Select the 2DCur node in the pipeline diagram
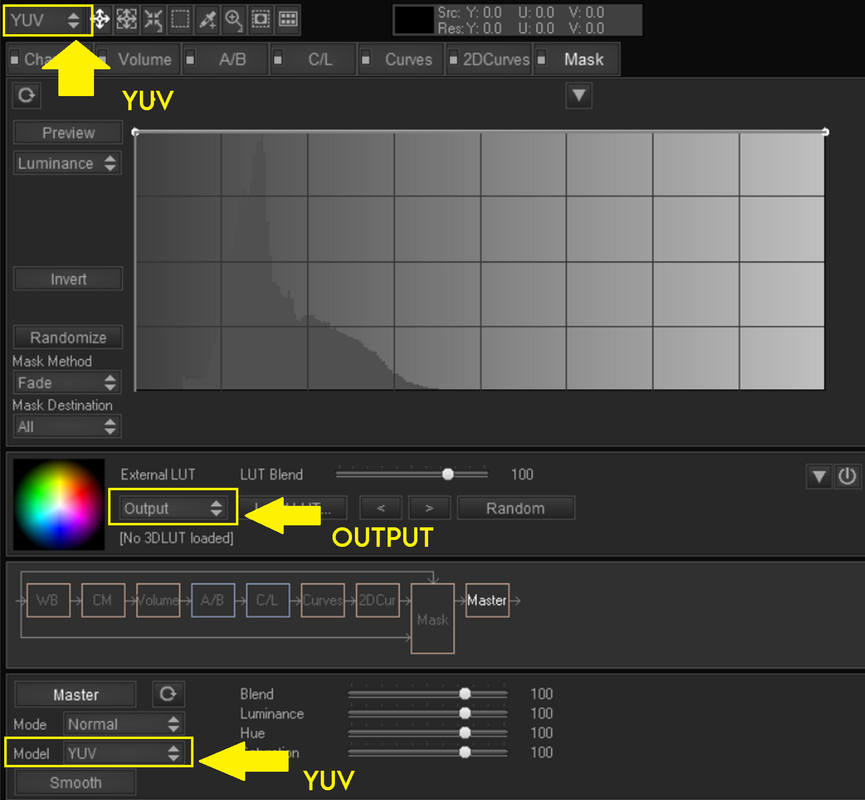Image resolution: width=865 pixels, height=800 pixels. click(x=377, y=600)
